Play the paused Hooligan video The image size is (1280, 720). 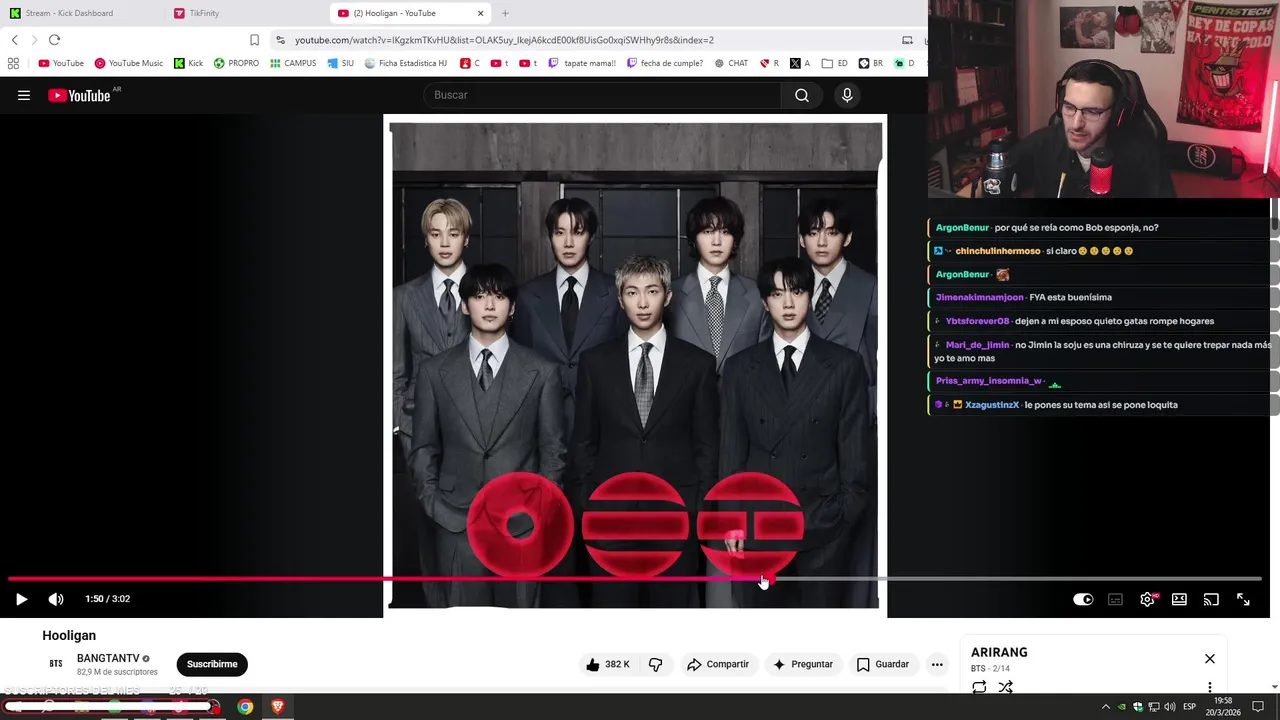pyautogui.click(x=21, y=599)
